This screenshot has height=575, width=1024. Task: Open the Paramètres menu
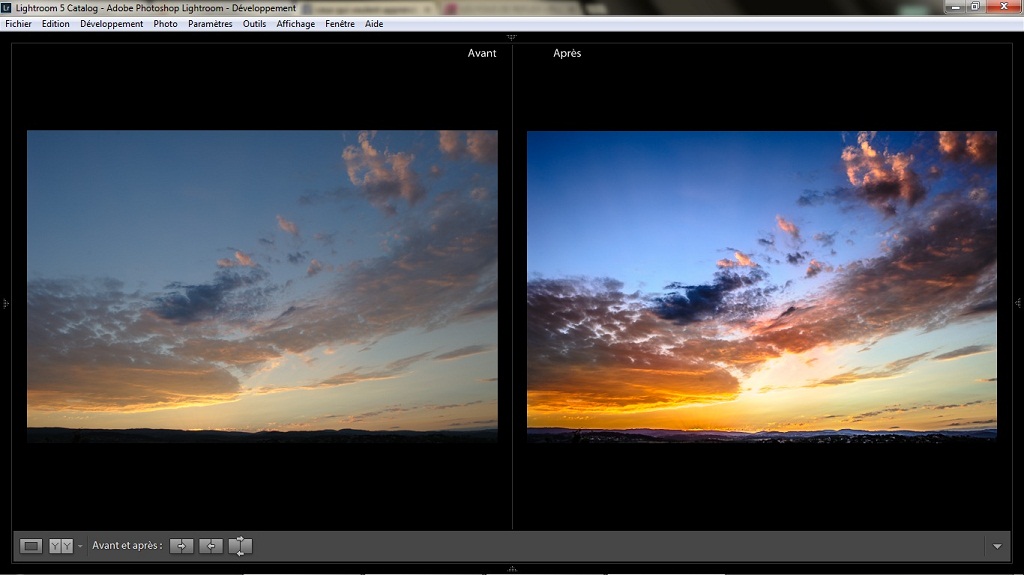[210, 24]
